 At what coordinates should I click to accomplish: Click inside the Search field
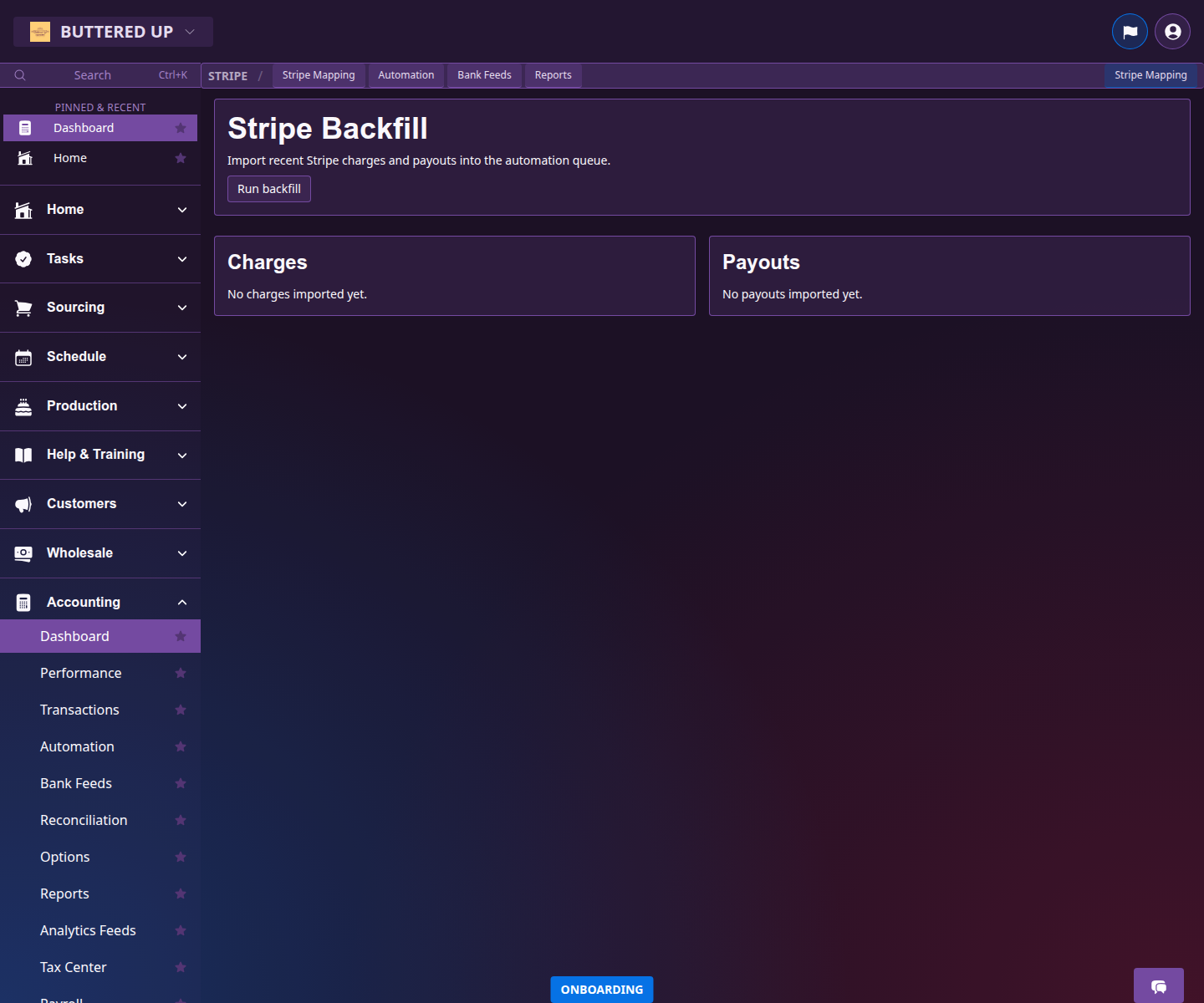tap(92, 74)
